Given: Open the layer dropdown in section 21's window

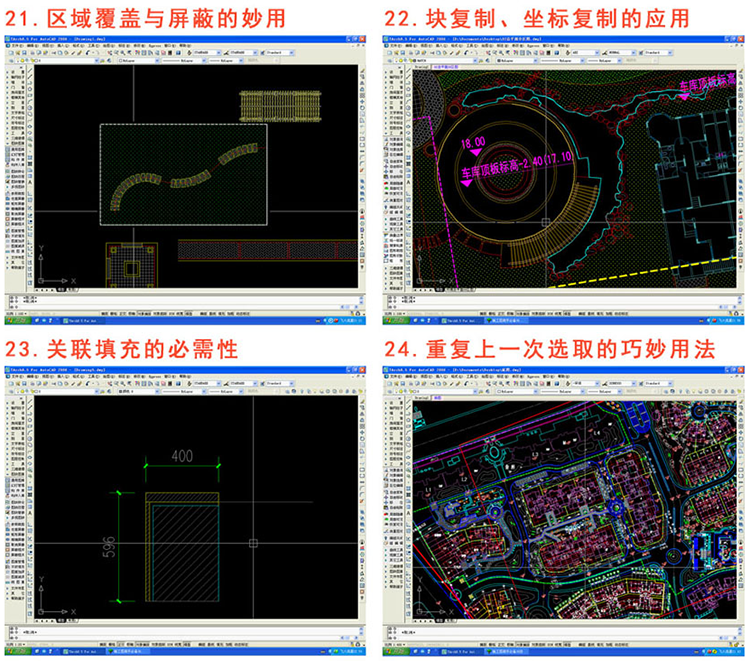Looking at the screenshot, I should point(60,59).
